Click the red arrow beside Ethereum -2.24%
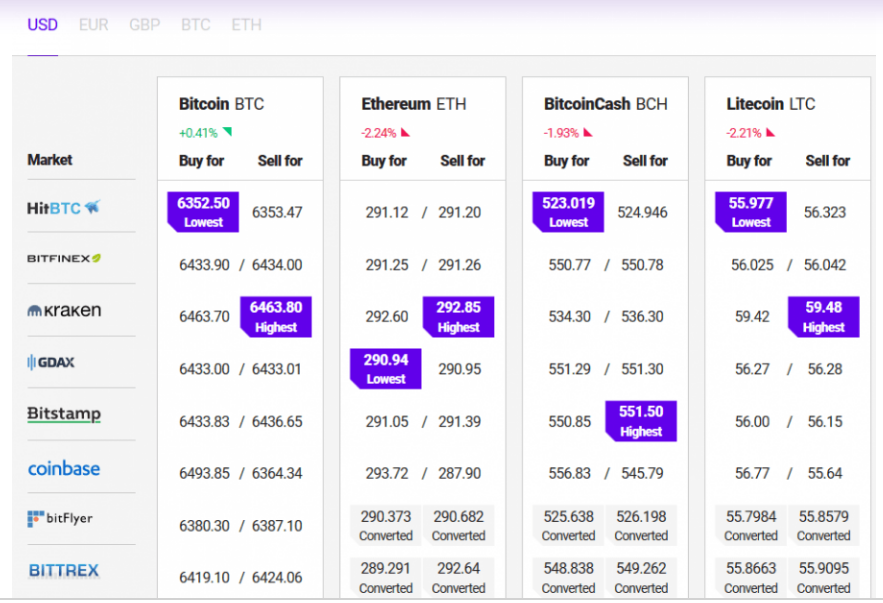 [405, 133]
